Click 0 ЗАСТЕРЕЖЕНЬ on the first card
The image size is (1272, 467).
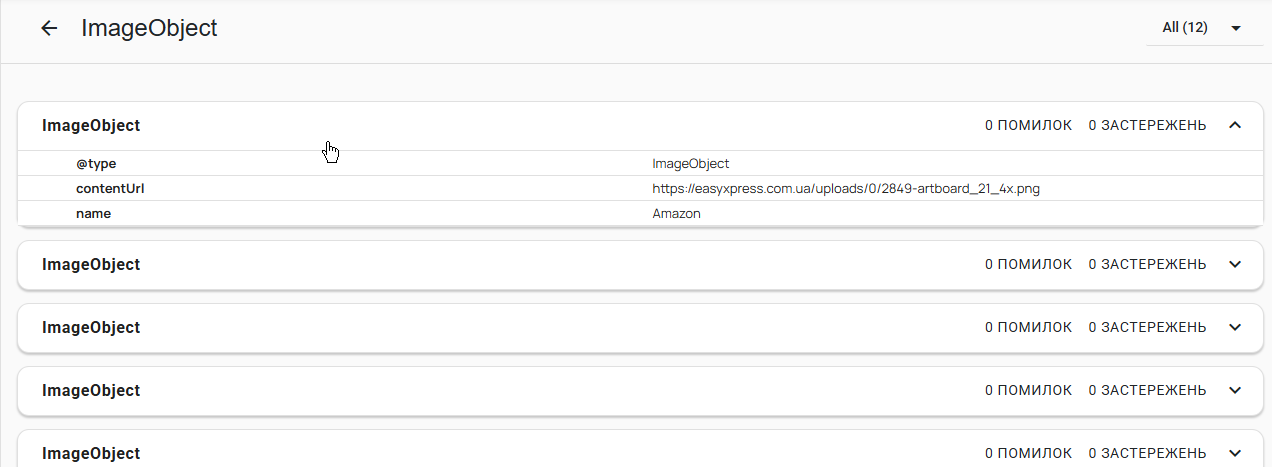[1147, 126]
